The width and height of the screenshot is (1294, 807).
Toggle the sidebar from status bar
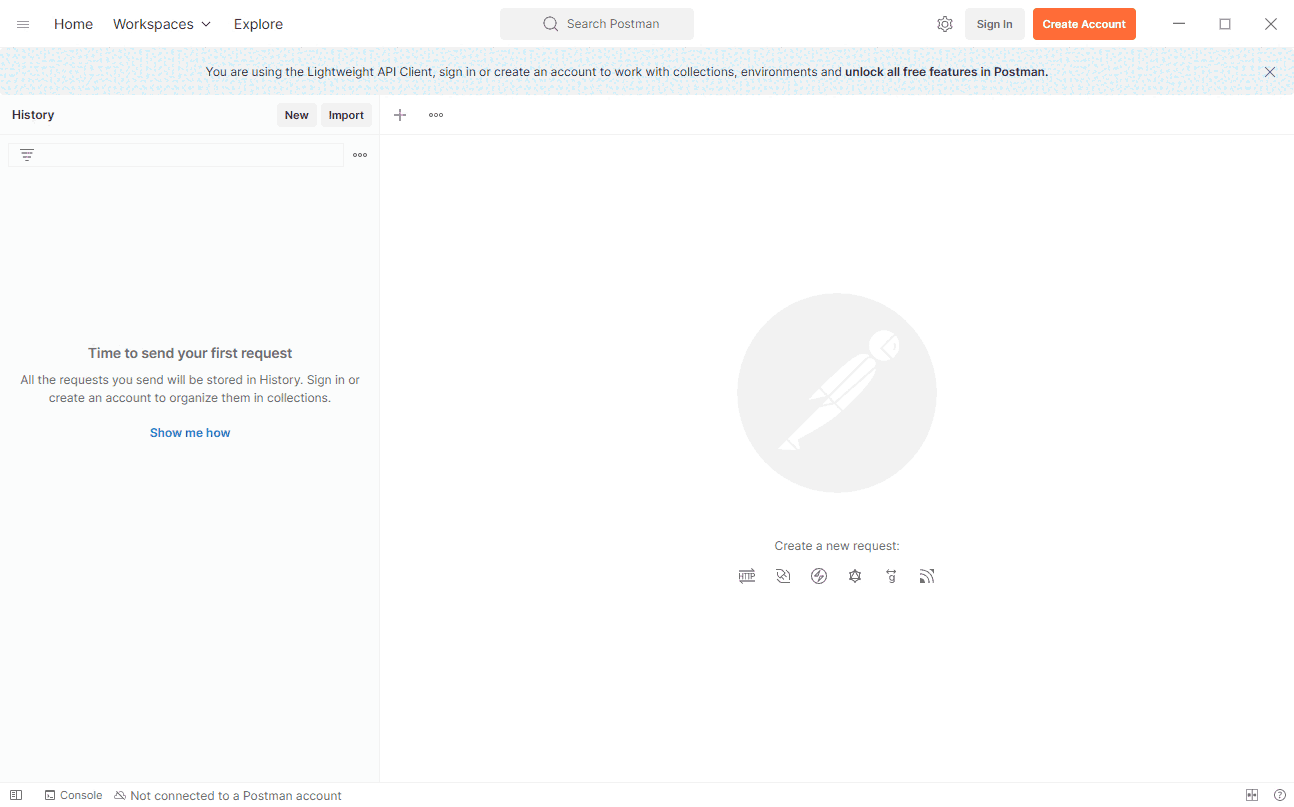[16, 795]
